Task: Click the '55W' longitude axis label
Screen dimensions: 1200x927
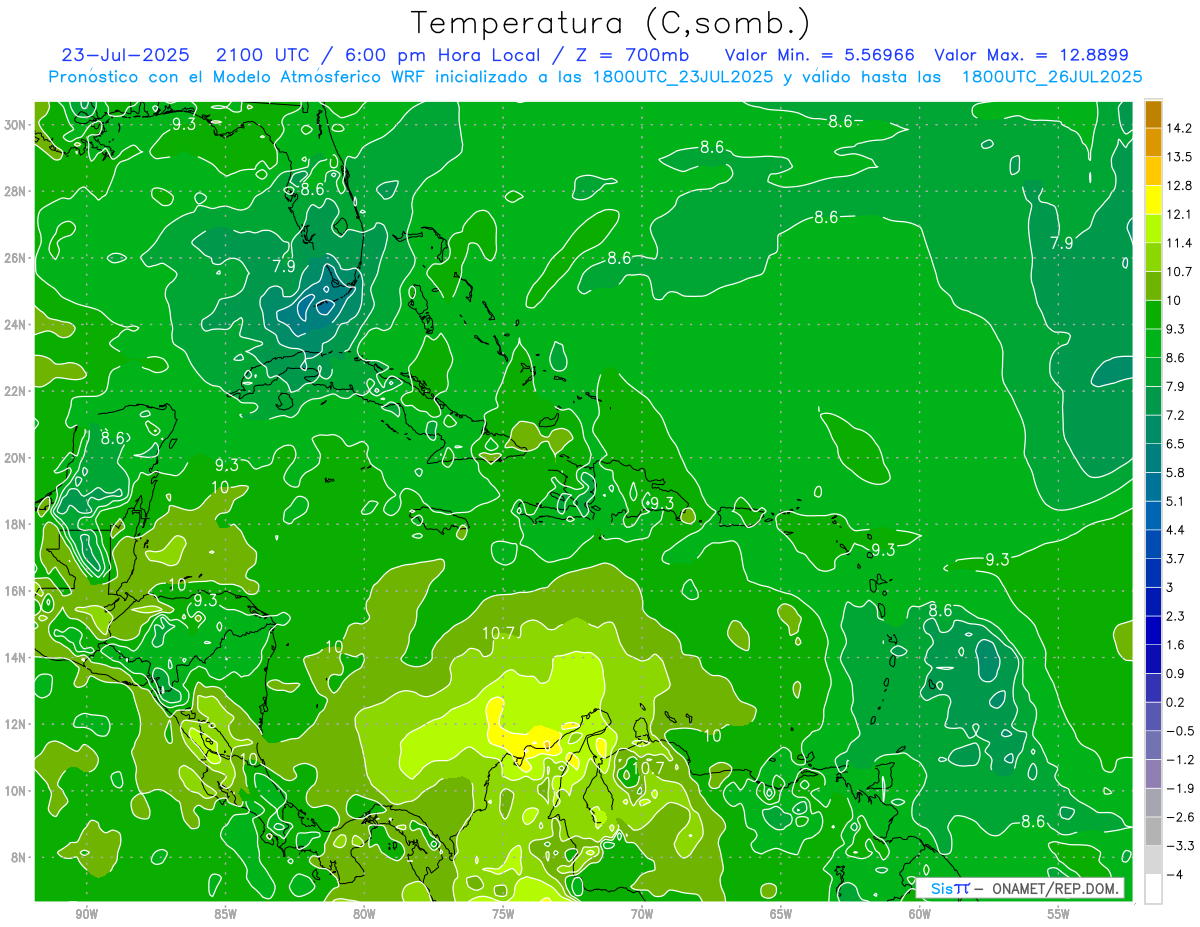Action: point(1059,914)
